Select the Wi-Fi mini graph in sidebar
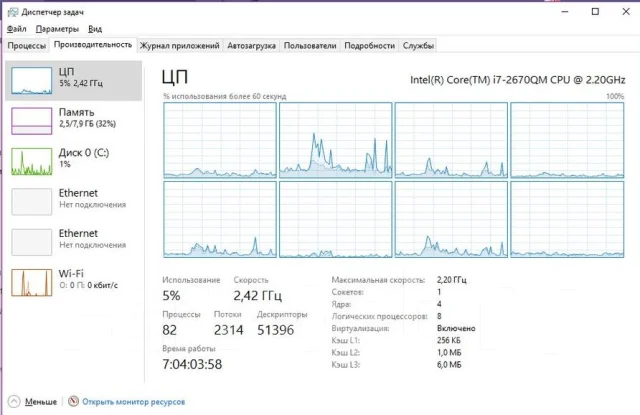Screen dimensions: 640x415 click(x=32, y=282)
